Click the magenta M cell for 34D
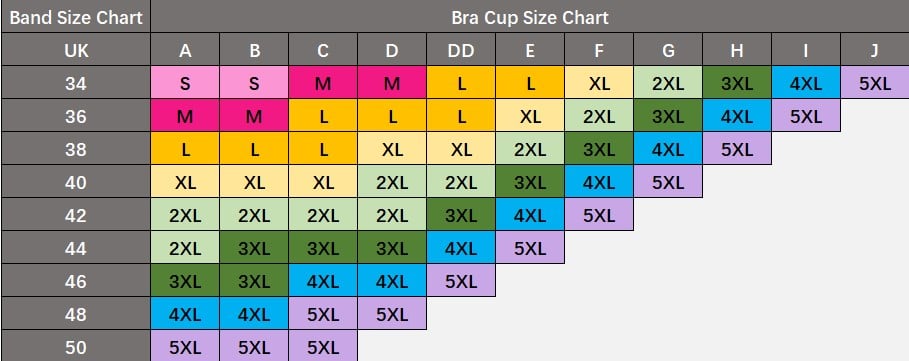 tap(392, 82)
